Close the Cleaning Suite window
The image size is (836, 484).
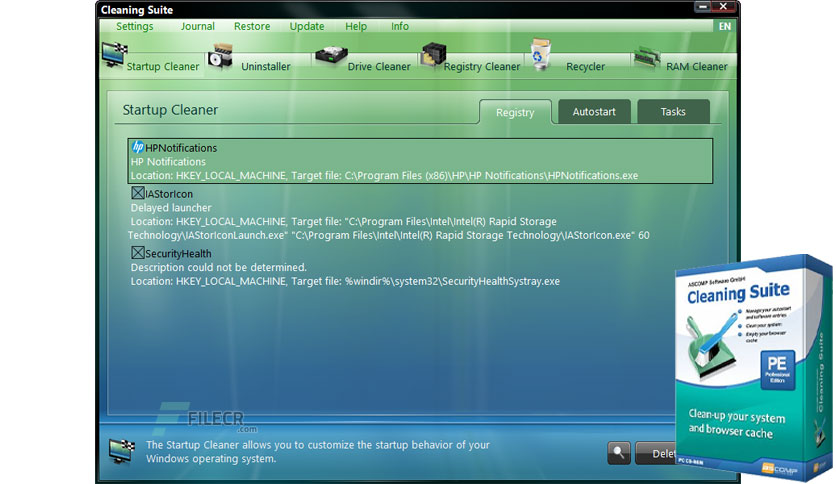(x=724, y=6)
